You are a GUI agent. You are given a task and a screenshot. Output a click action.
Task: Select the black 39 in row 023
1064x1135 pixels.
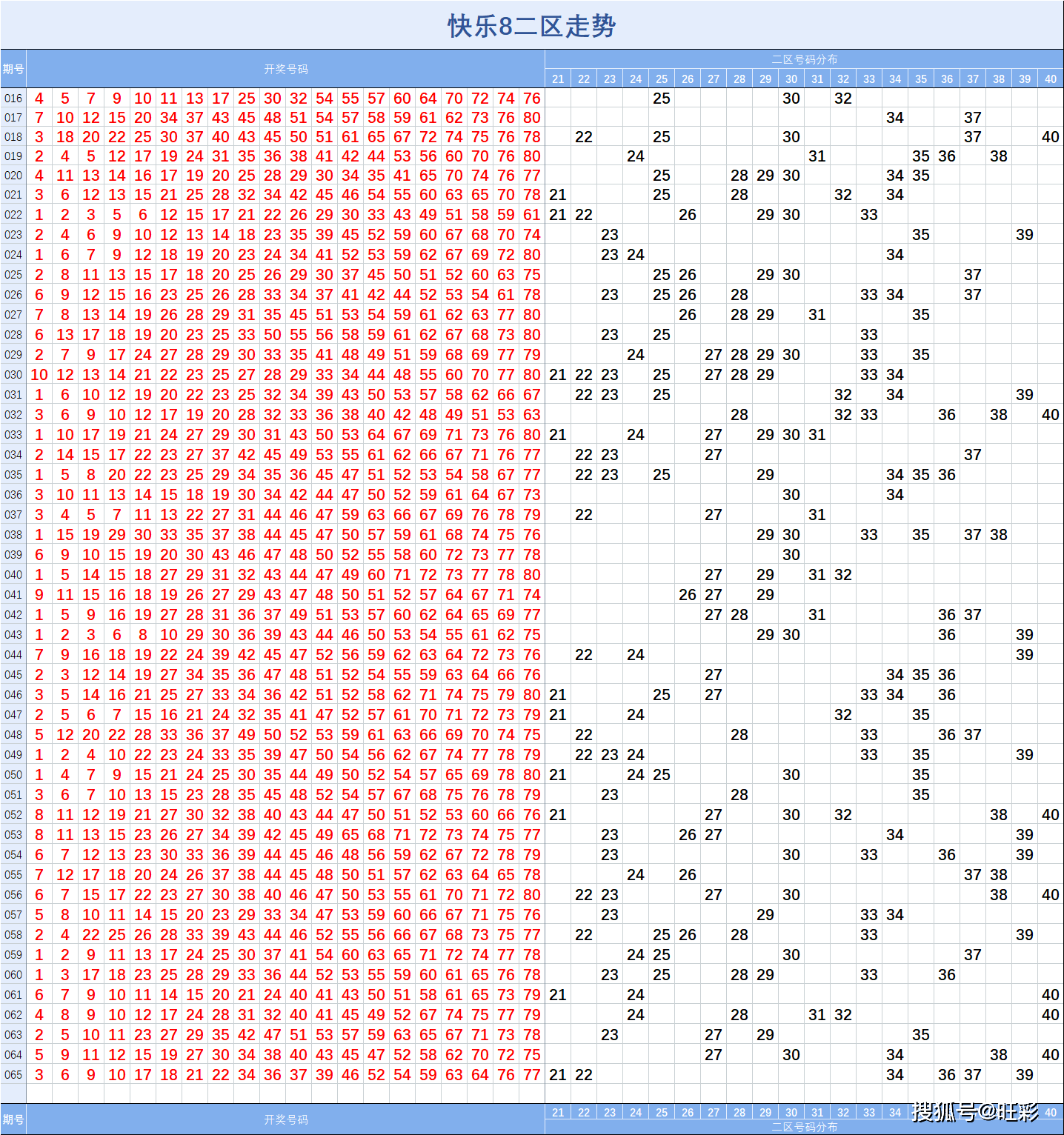tap(1025, 235)
